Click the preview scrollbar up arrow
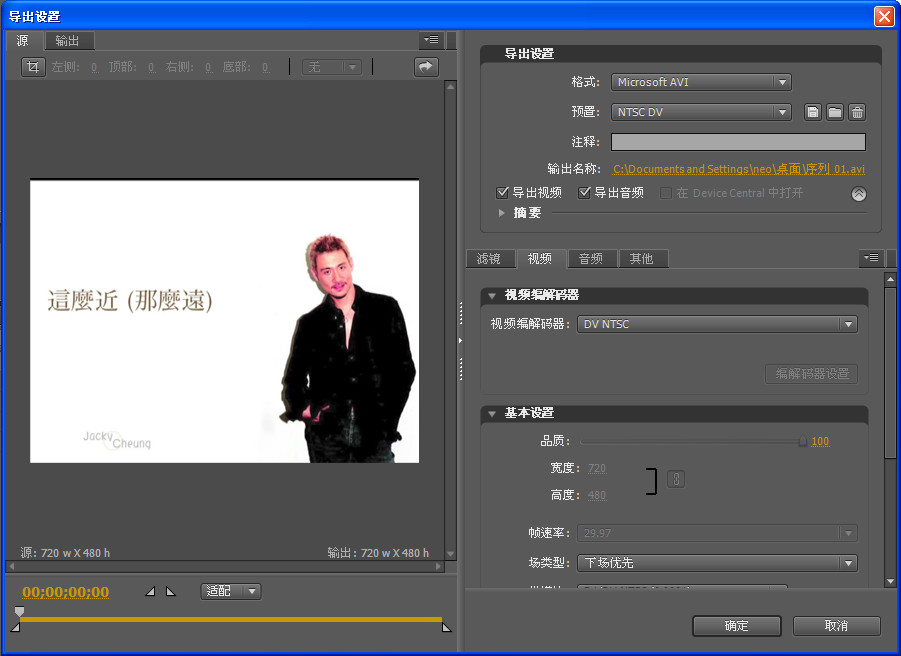Screen dimensions: 901x656 pos(450,87)
